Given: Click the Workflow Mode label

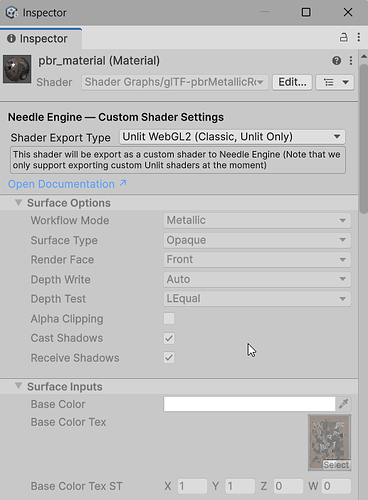Looking at the screenshot, I should [70, 220].
